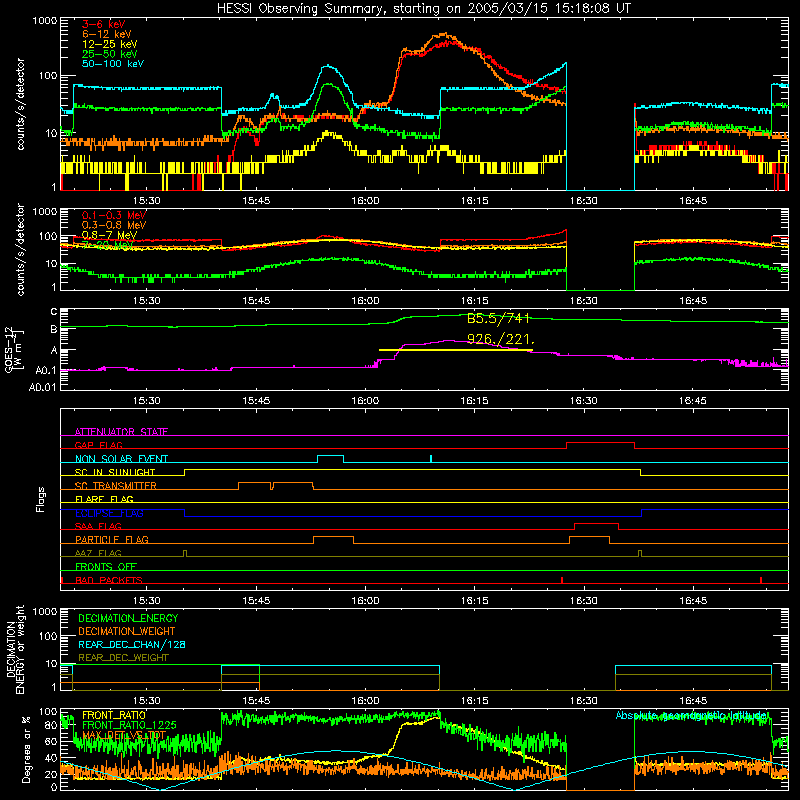
Task: Select the cyan 50-100 keV legend label
Action: tap(113, 64)
